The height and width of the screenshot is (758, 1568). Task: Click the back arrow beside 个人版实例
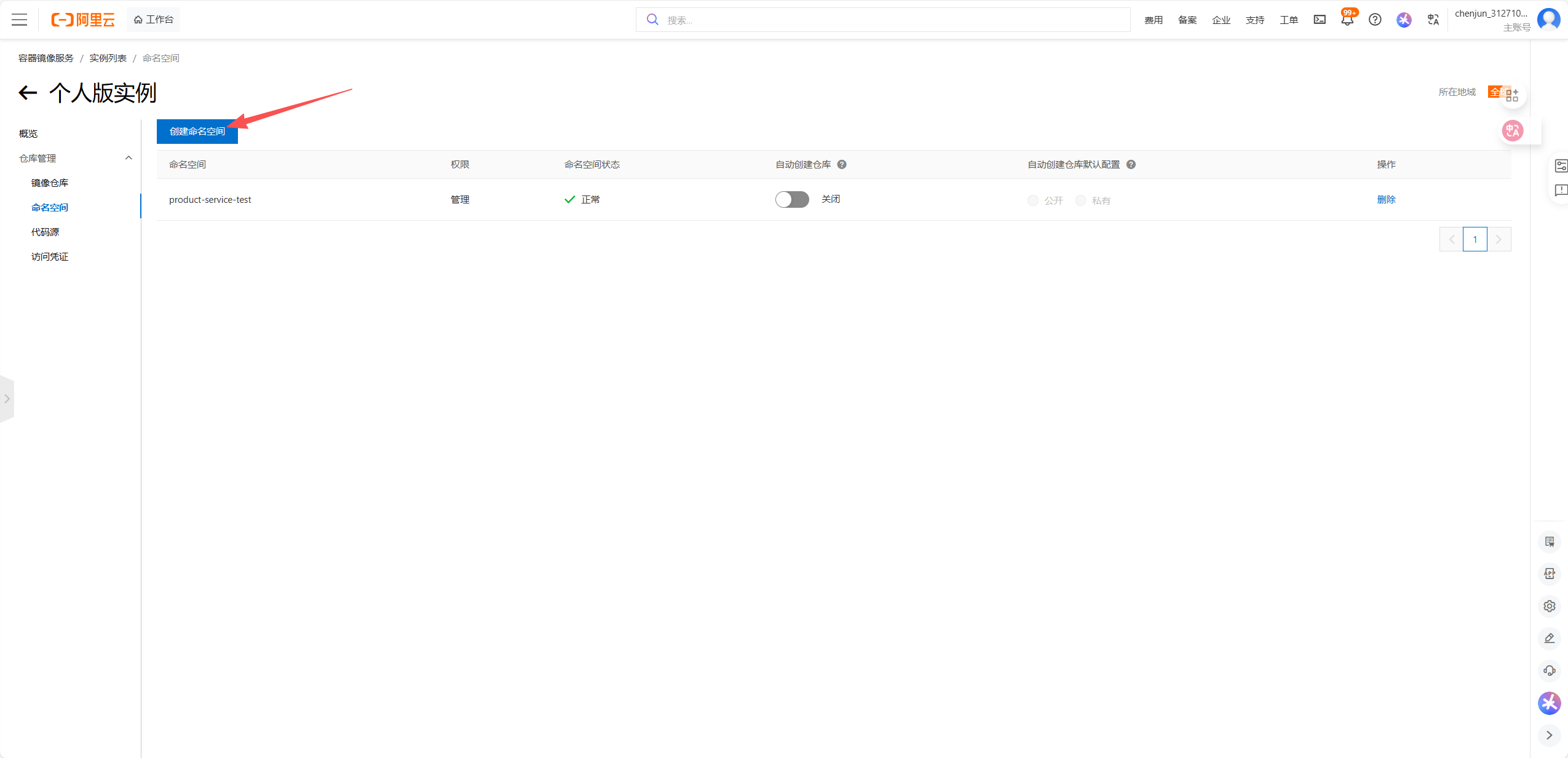[x=28, y=93]
